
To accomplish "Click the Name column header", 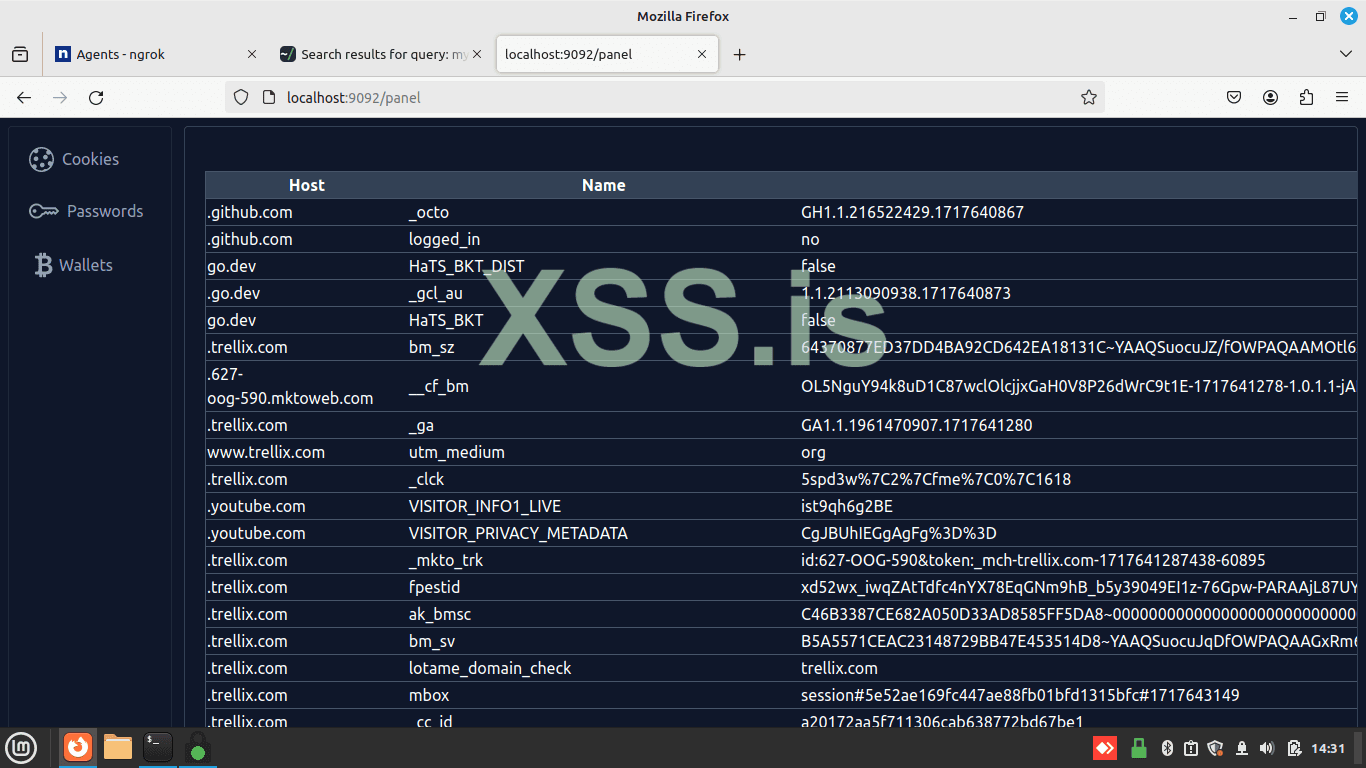I will pyautogui.click(x=604, y=185).
